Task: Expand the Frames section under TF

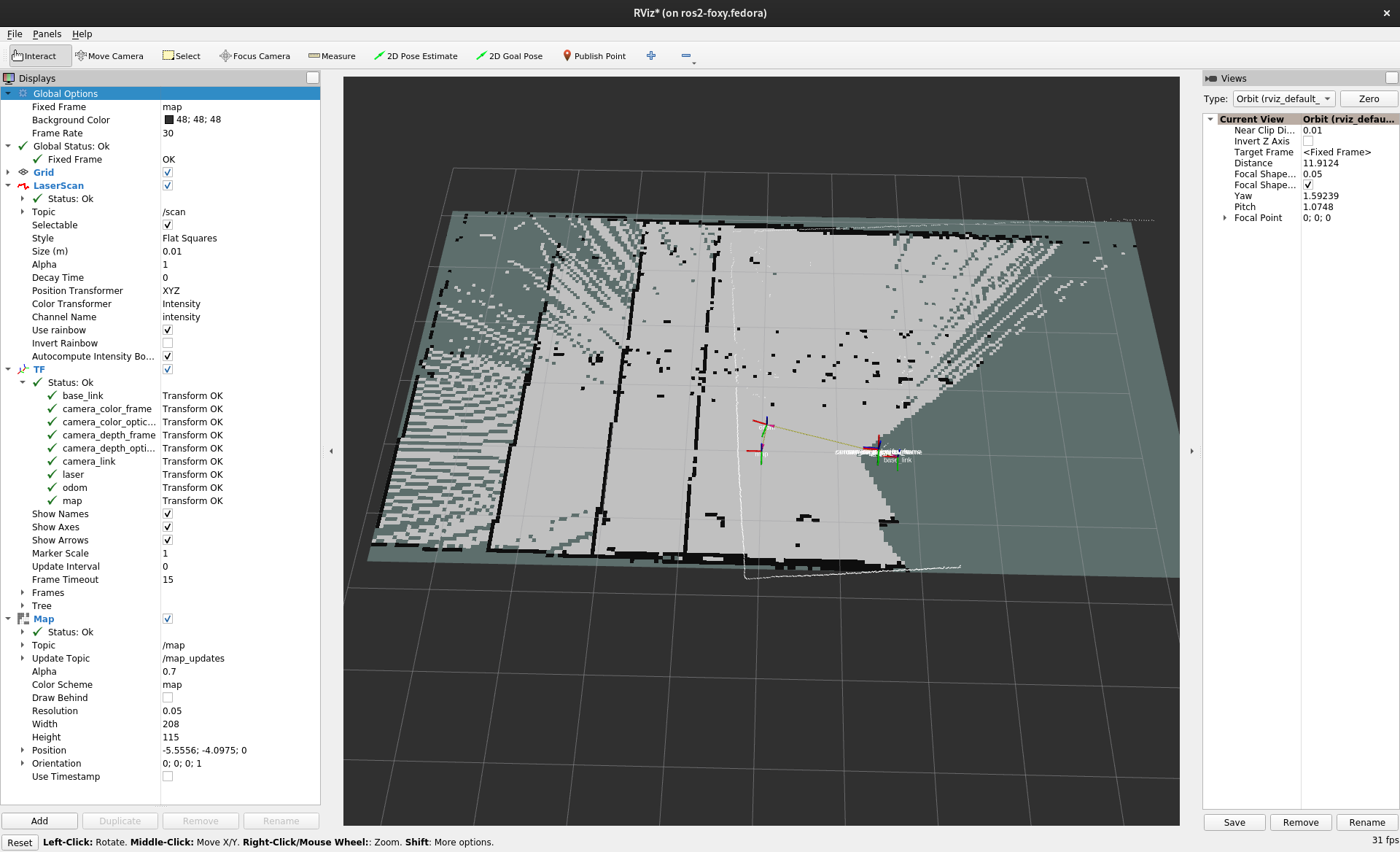Action: [22, 592]
